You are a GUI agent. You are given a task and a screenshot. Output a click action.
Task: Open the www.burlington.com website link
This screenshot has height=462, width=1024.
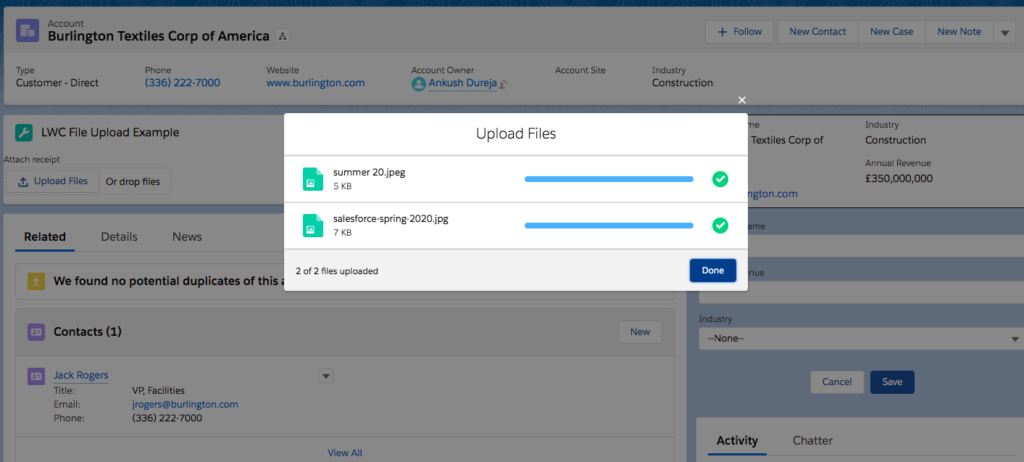pos(315,83)
